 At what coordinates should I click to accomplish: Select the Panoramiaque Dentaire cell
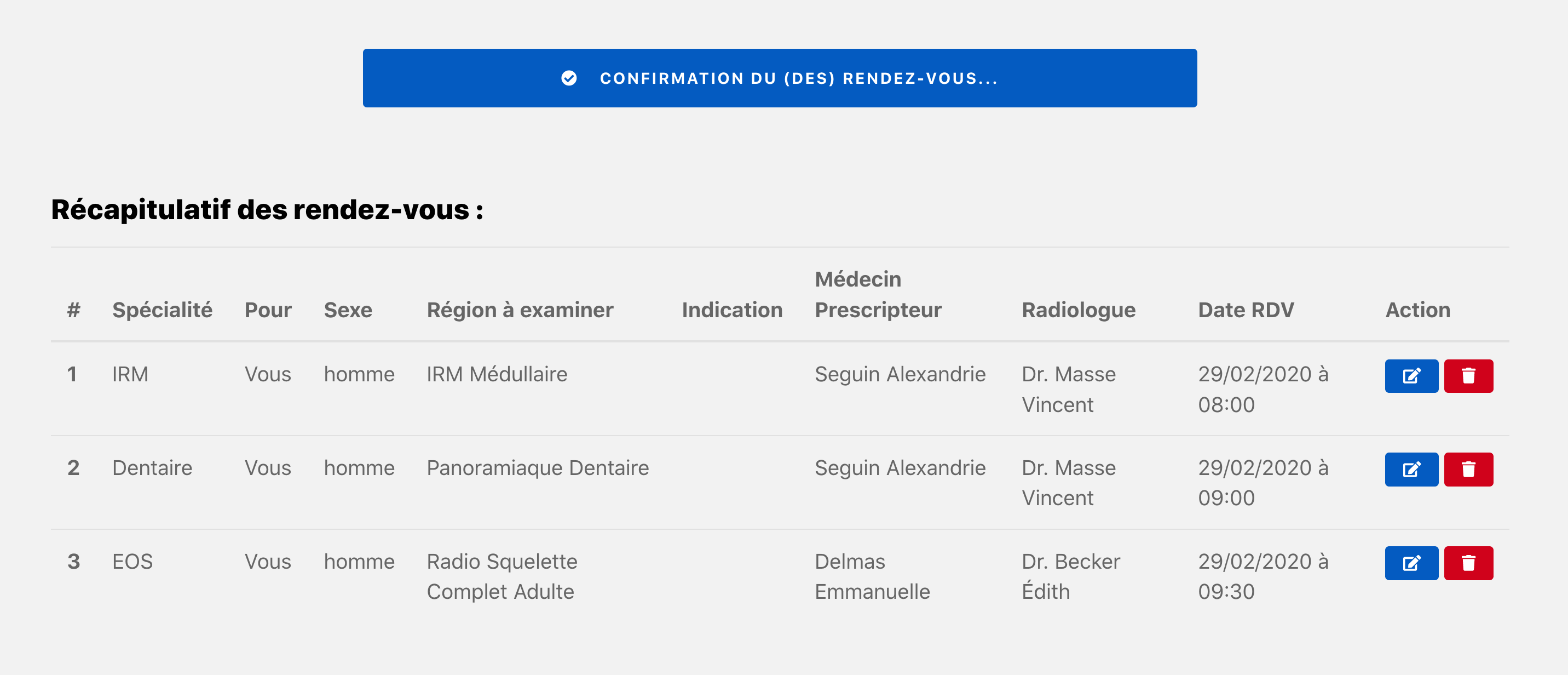(x=538, y=468)
